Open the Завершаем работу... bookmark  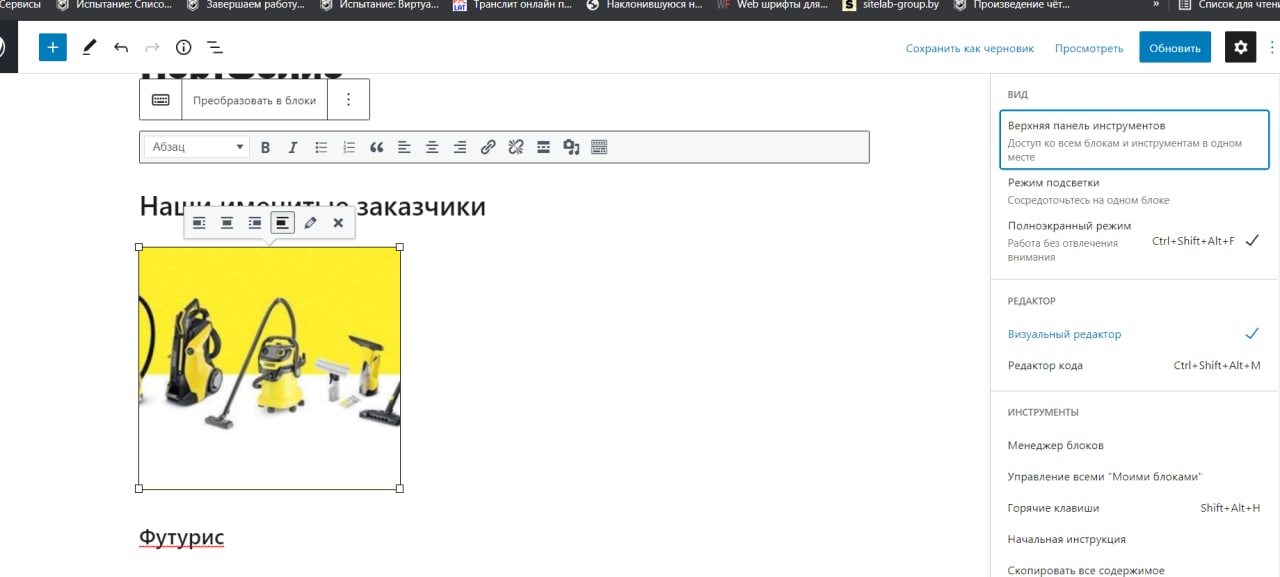coord(245,5)
